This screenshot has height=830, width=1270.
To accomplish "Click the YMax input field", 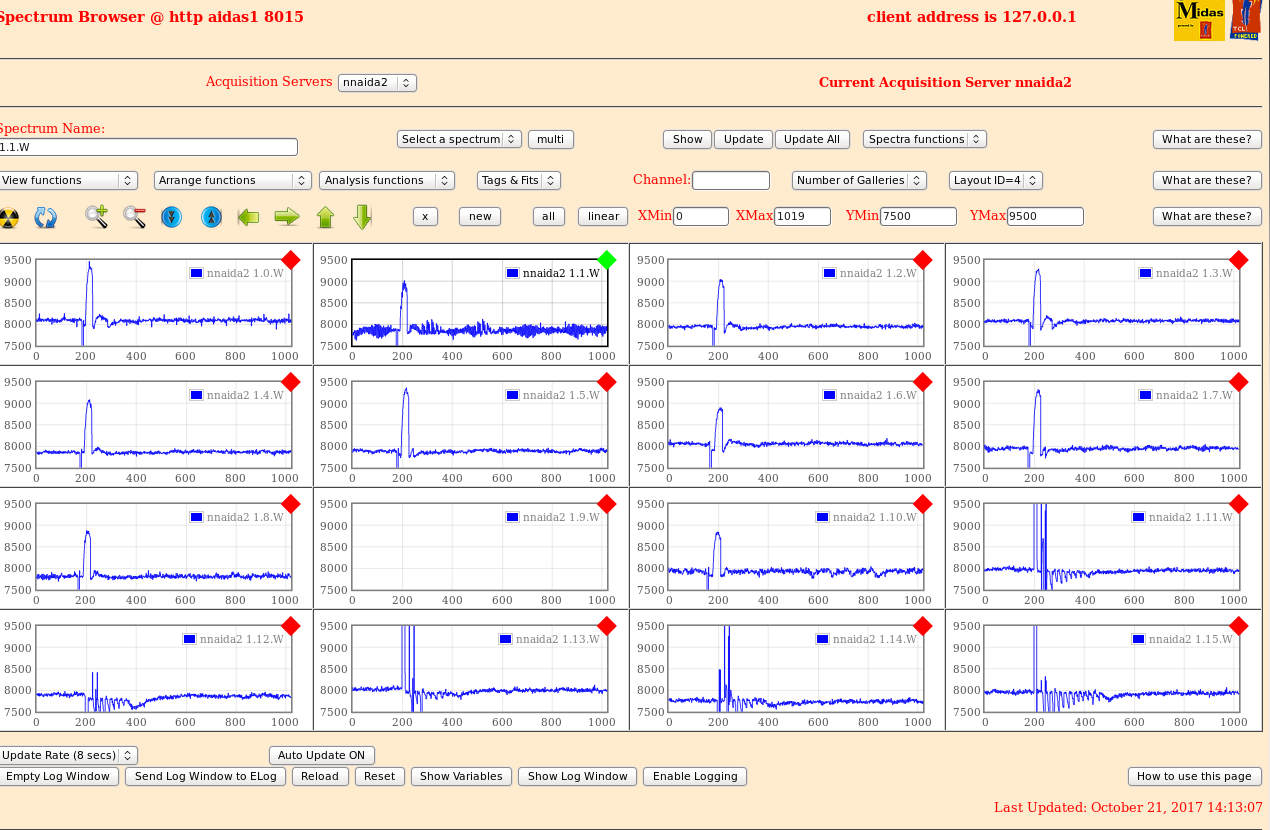I will click(1045, 216).
